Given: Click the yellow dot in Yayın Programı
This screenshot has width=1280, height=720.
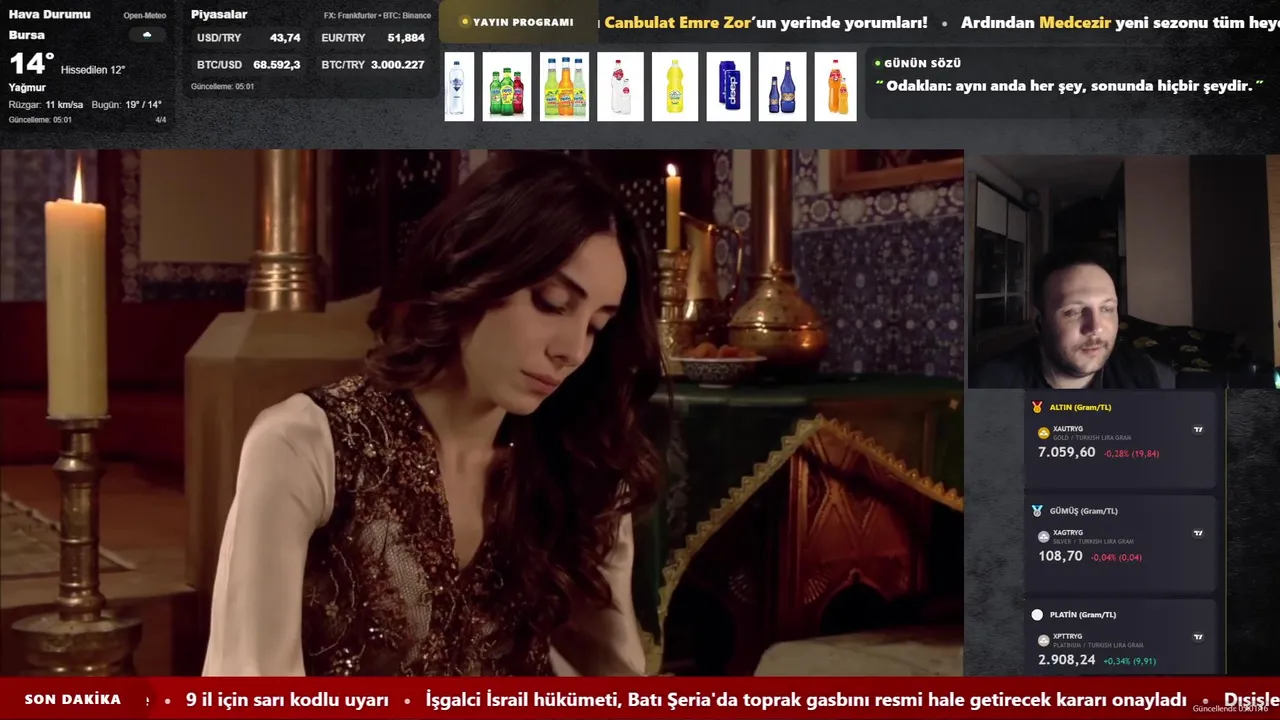Looking at the screenshot, I should click(x=465, y=22).
